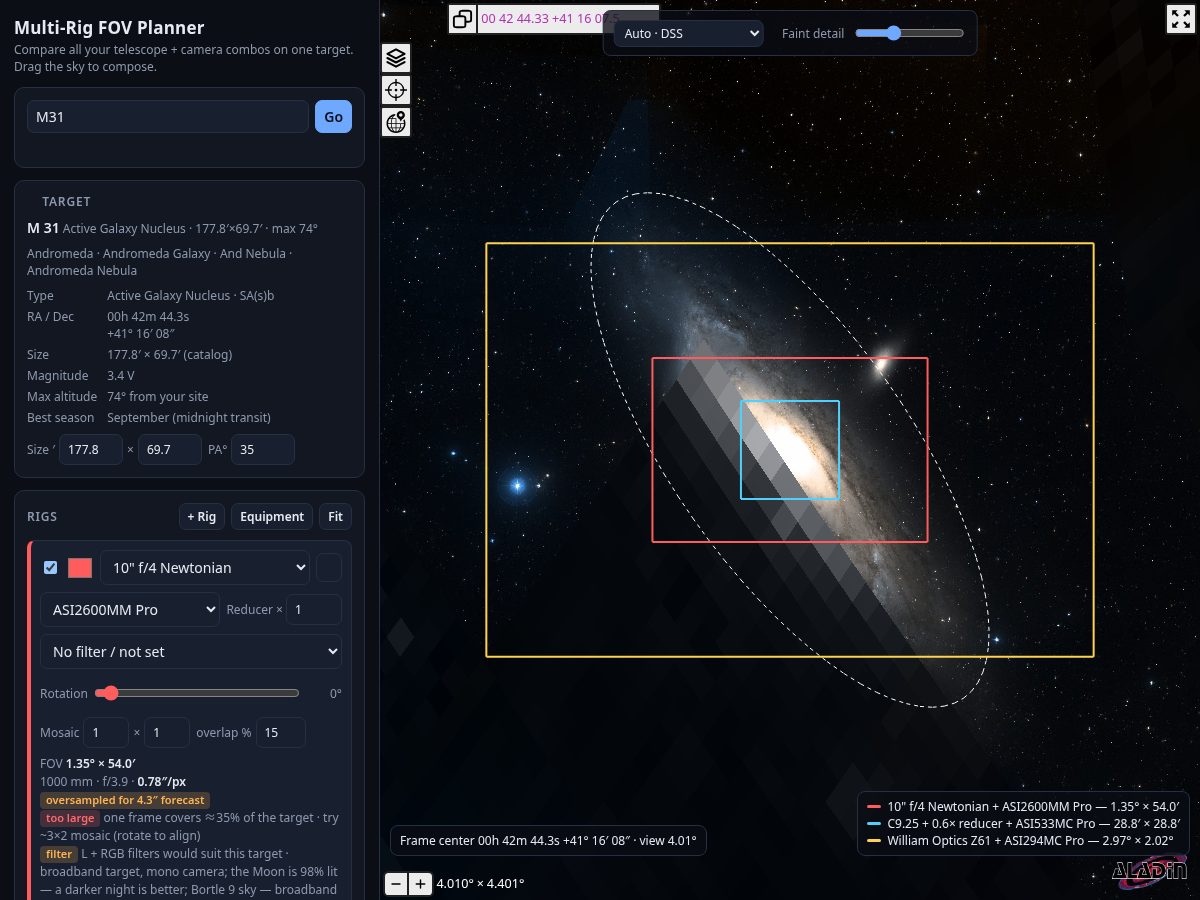The image size is (1200, 900).
Task: Click the first Mosaic count field
Action: coord(105,733)
